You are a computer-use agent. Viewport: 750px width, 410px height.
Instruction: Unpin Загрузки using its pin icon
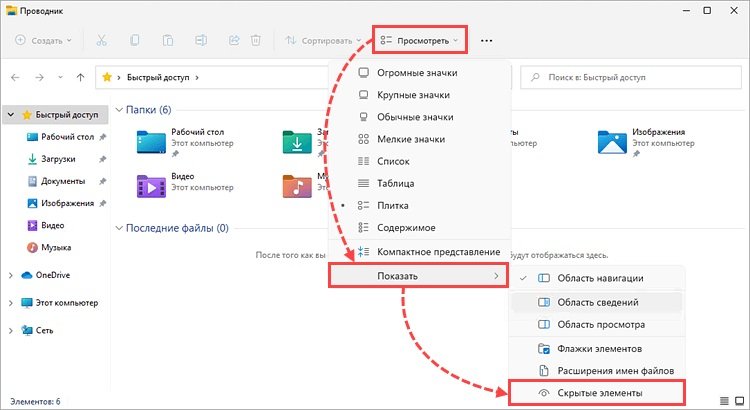(x=102, y=159)
